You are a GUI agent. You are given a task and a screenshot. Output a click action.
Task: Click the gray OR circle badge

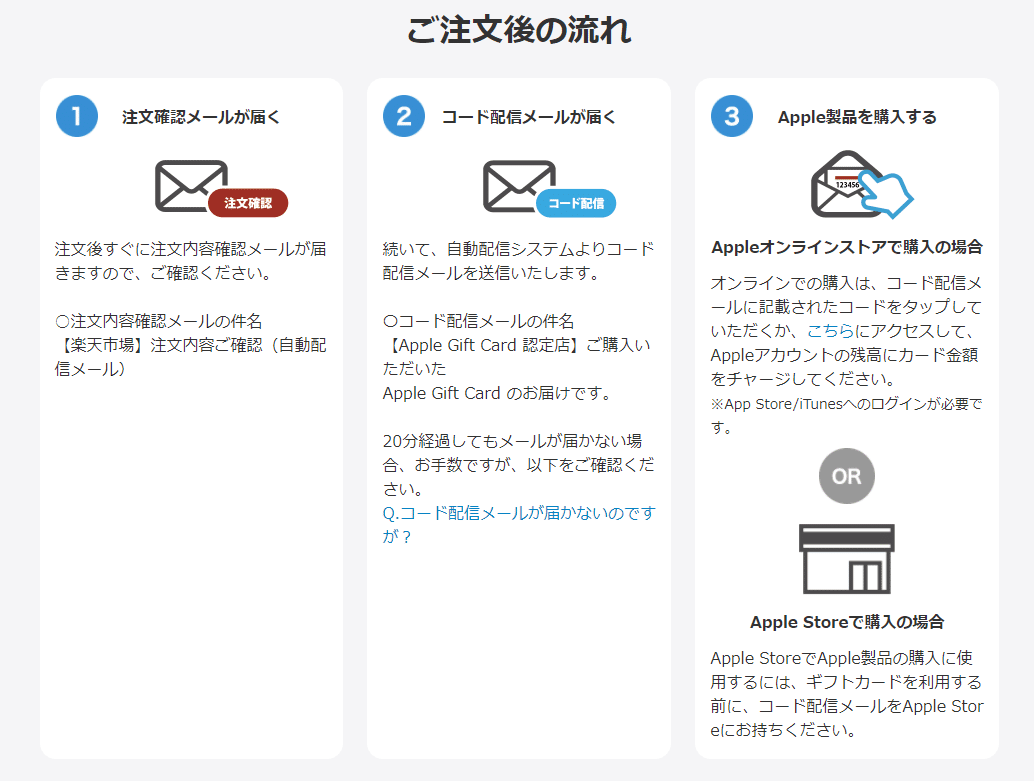click(x=847, y=476)
